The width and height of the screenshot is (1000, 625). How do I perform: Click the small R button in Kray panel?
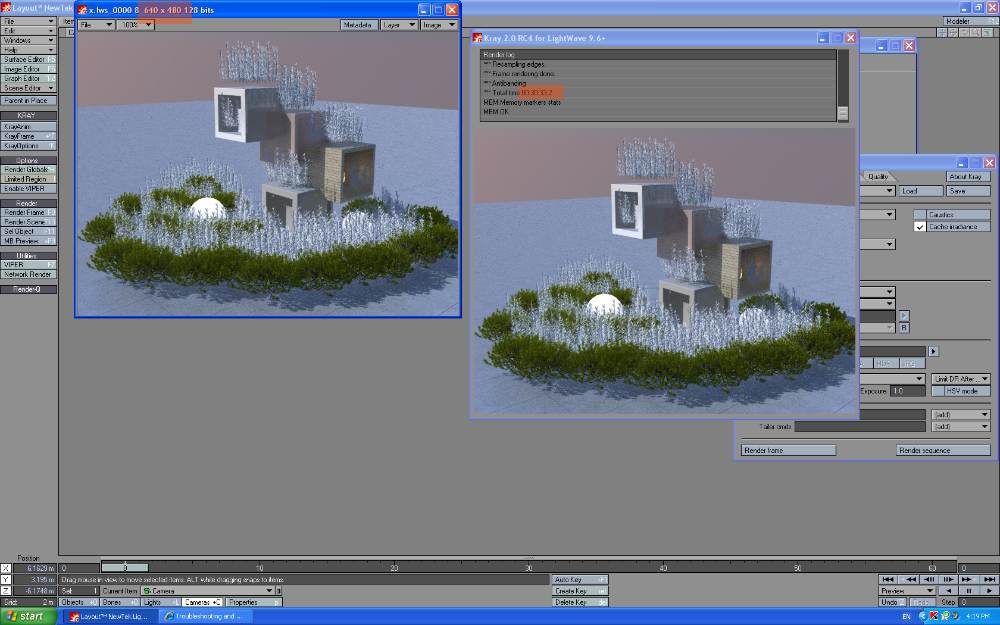(904, 327)
